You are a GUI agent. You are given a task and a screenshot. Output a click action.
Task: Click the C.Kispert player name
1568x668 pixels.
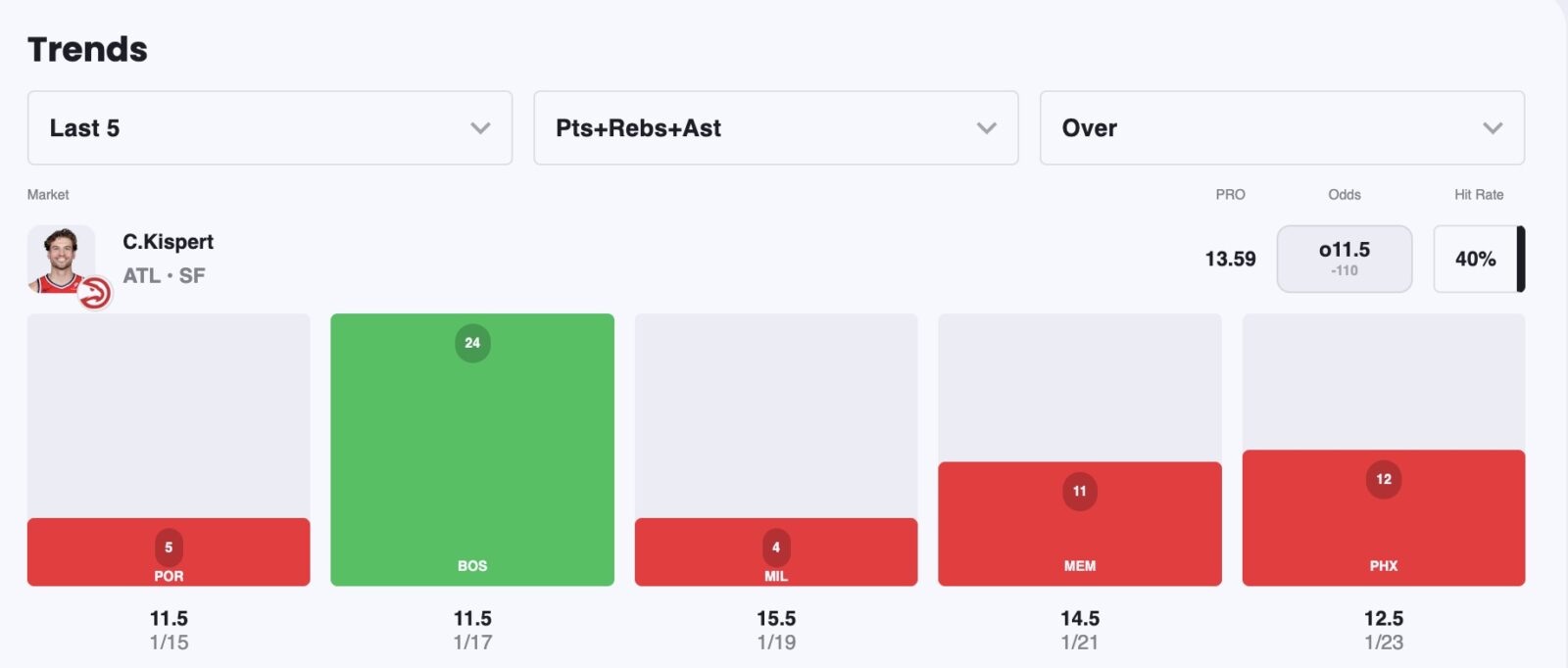click(168, 242)
